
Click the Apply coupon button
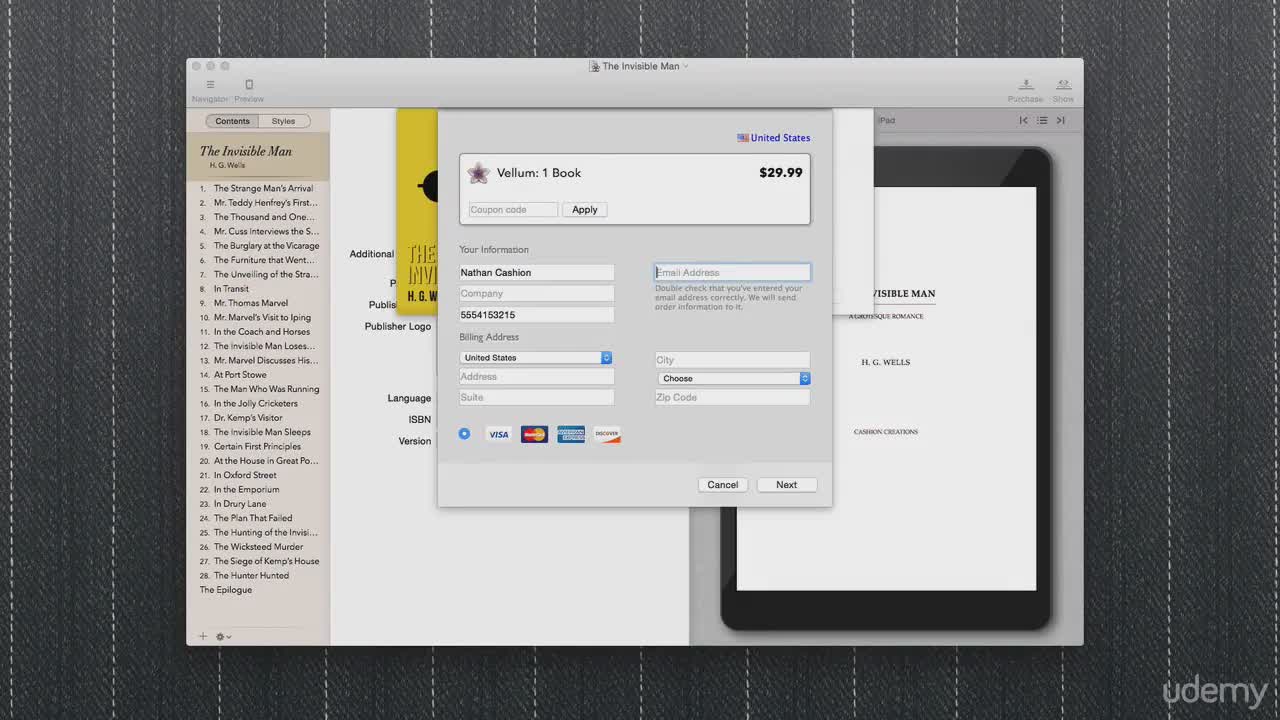coord(585,210)
